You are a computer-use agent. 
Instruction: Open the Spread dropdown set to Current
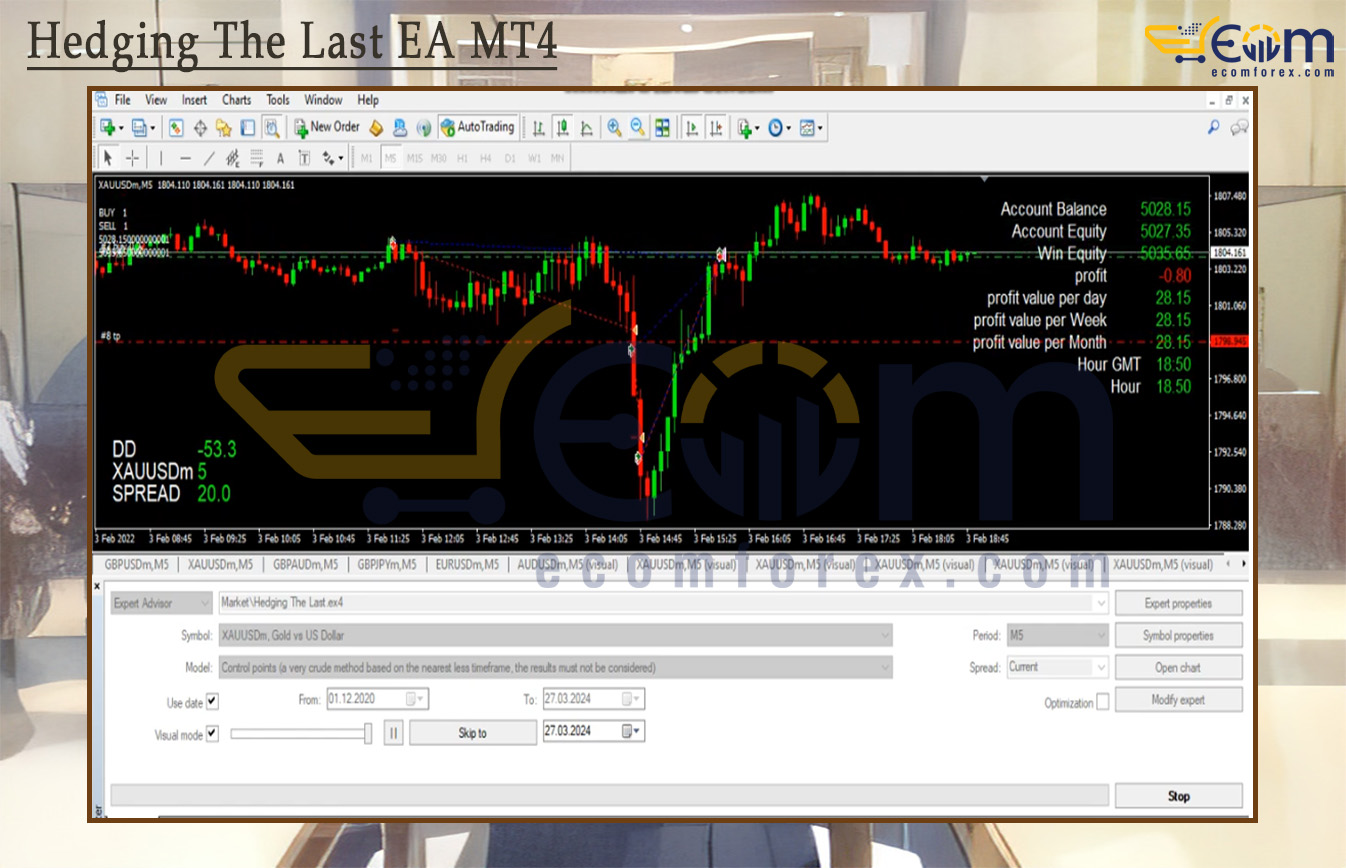tap(1102, 667)
